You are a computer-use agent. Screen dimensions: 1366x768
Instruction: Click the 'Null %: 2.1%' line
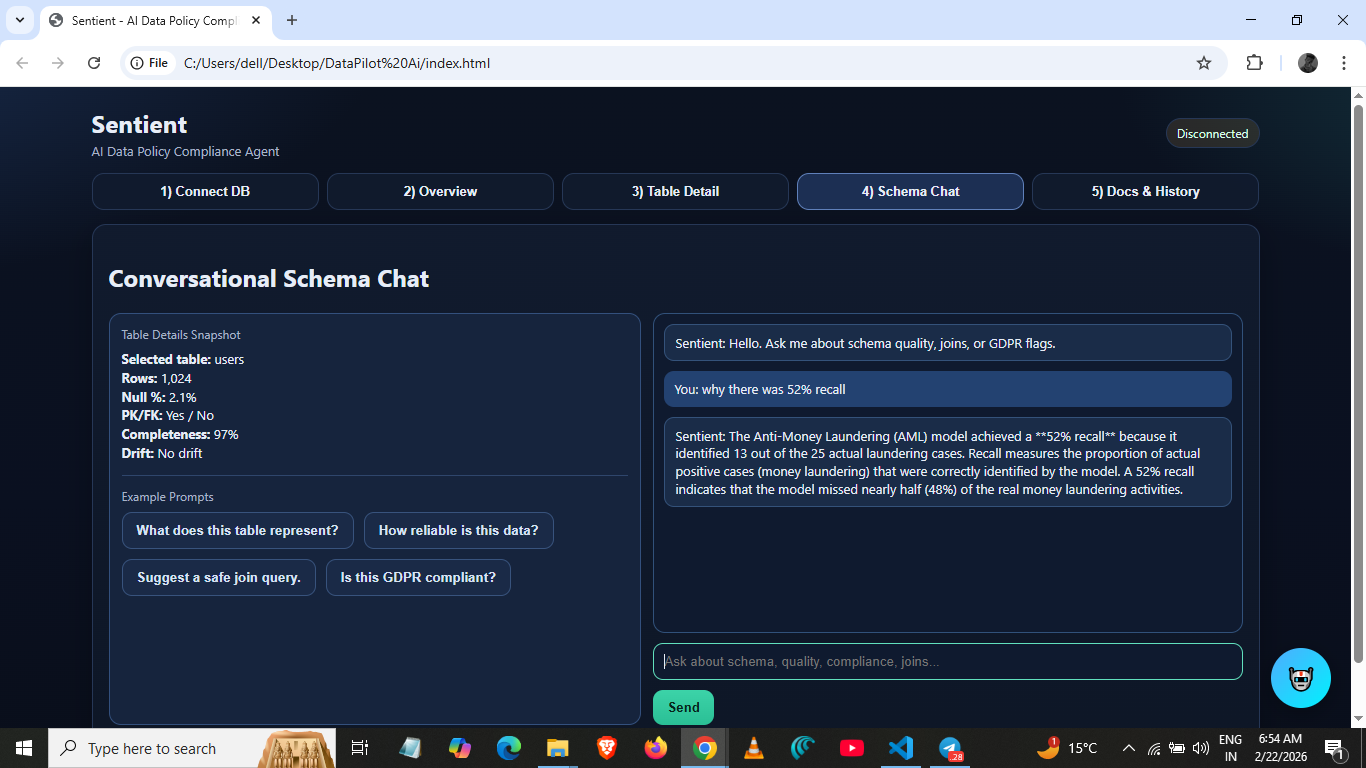(x=159, y=397)
